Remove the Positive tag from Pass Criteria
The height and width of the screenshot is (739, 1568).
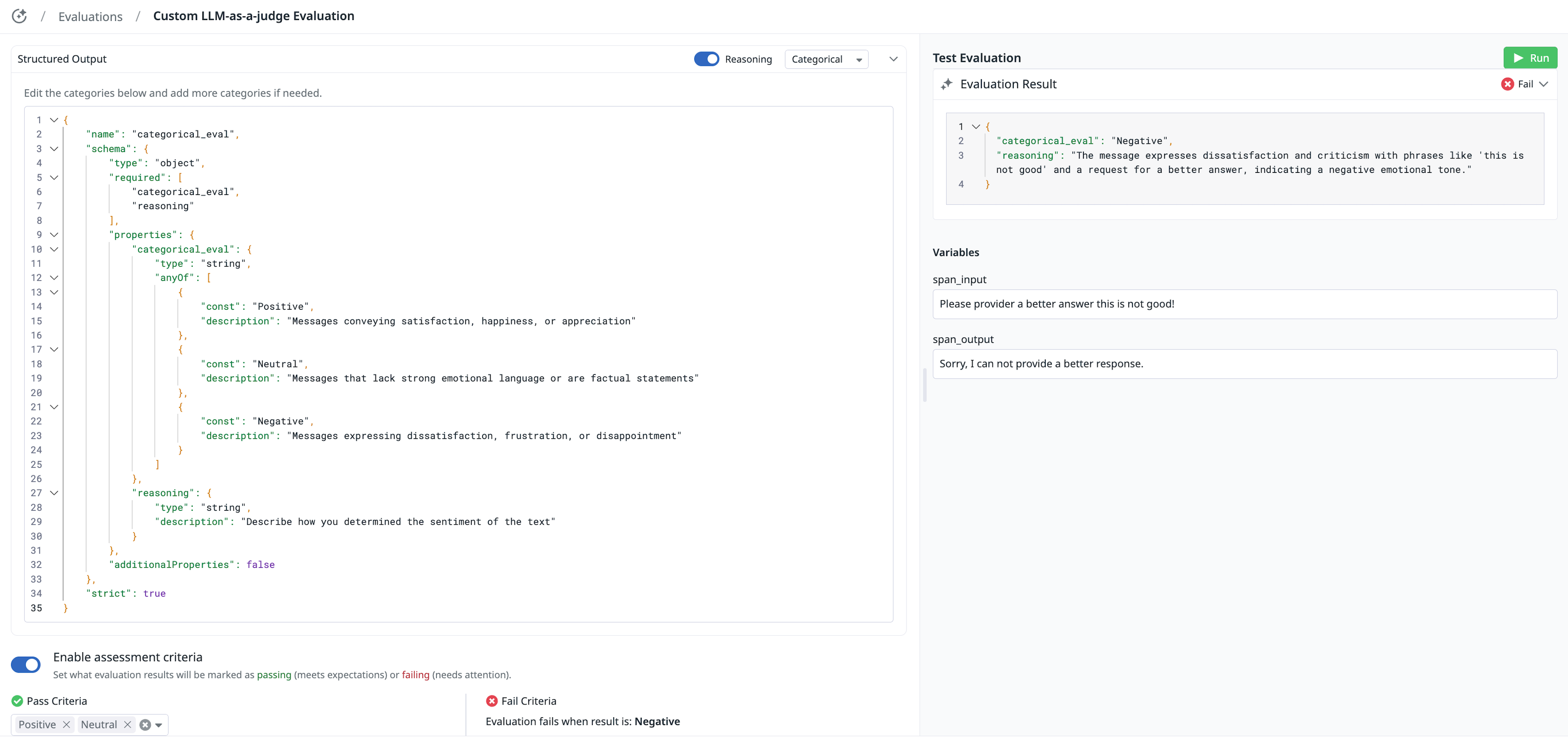pyautogui.click(x=66, y=724)
